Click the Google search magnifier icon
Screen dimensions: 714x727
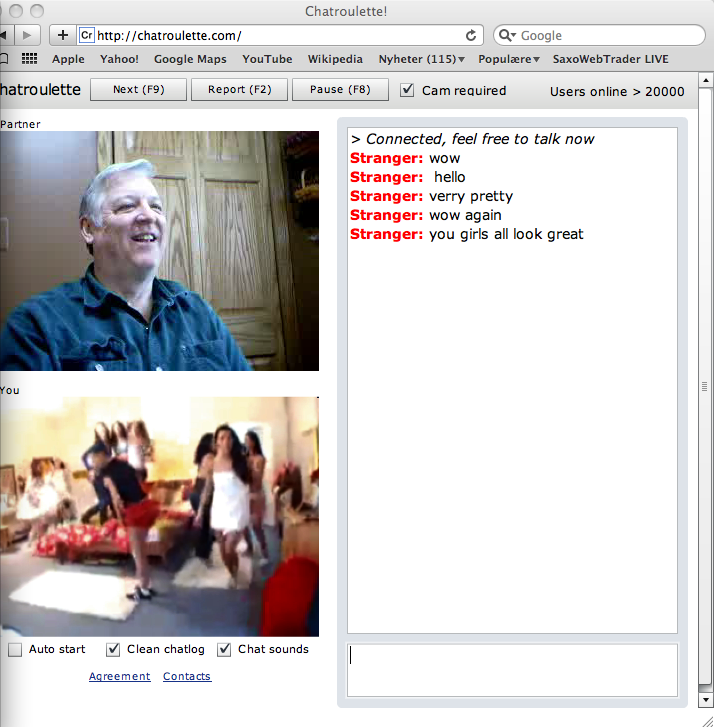pos(507,36)
